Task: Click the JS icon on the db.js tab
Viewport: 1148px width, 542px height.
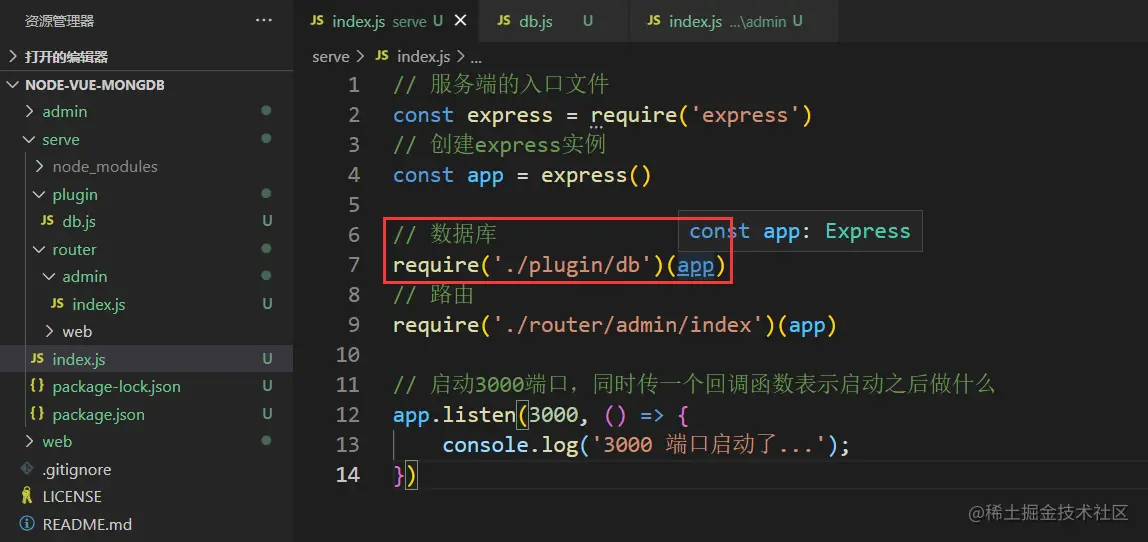Action: pyautogui.click(x=504, y=21)
